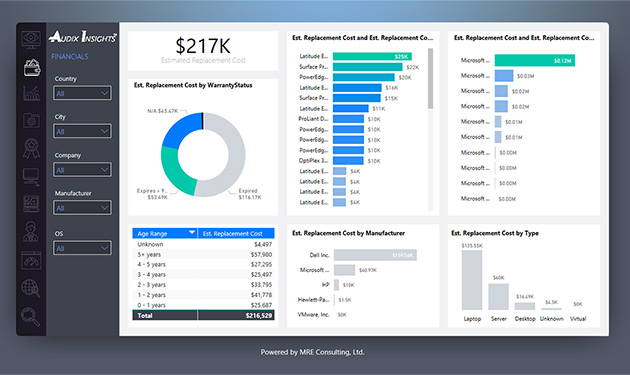Click the Est. Replacement Cost column header
Viewport: 630px width, 375px height.
click(x=236, y=234)
